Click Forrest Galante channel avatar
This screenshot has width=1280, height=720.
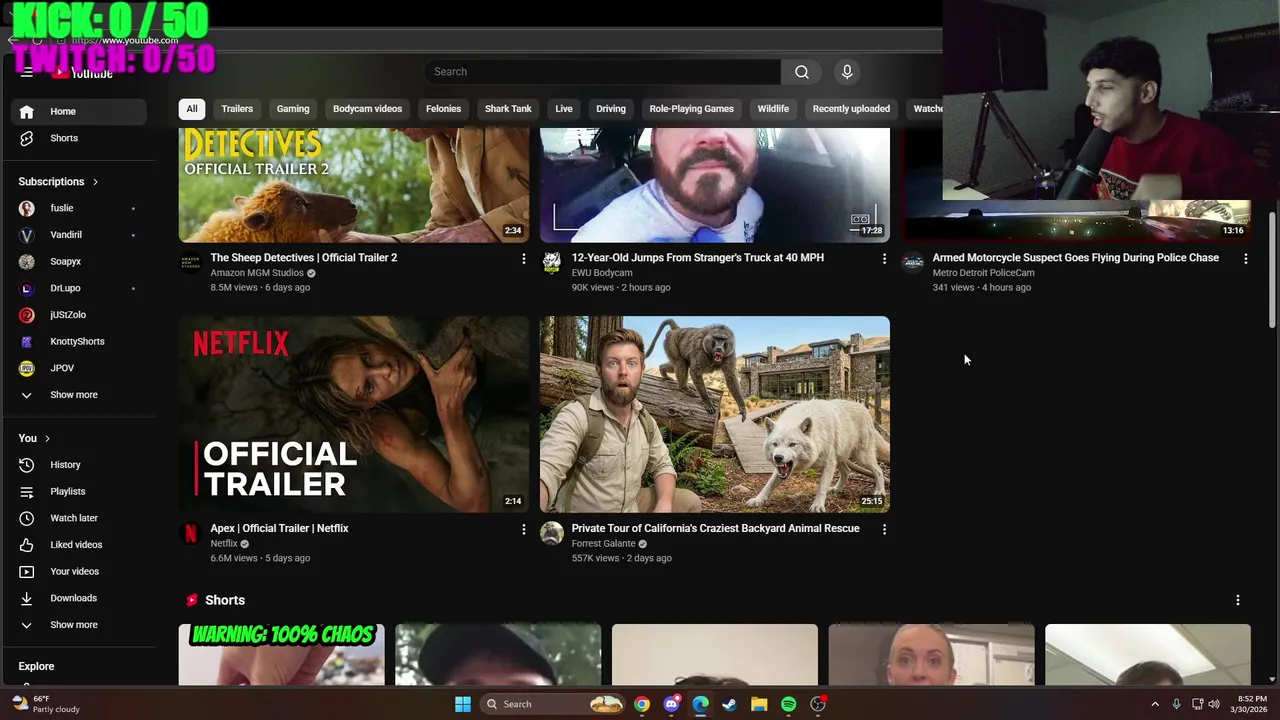(551, 533)
